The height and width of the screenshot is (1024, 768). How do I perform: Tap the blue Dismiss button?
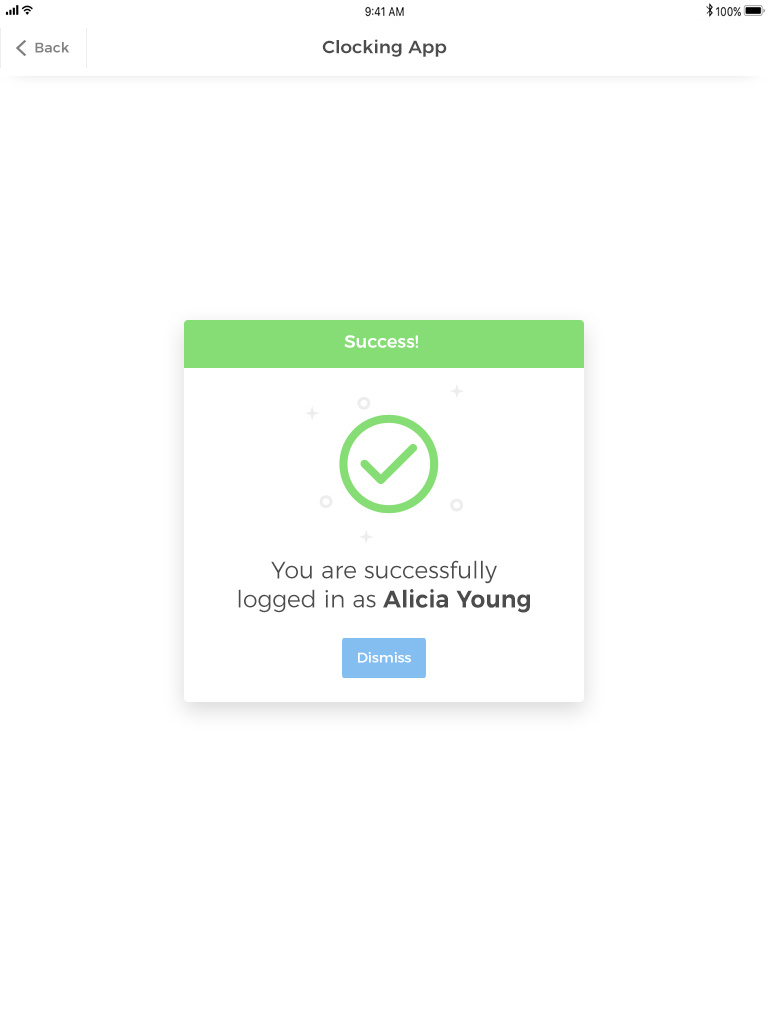[384, 658]
